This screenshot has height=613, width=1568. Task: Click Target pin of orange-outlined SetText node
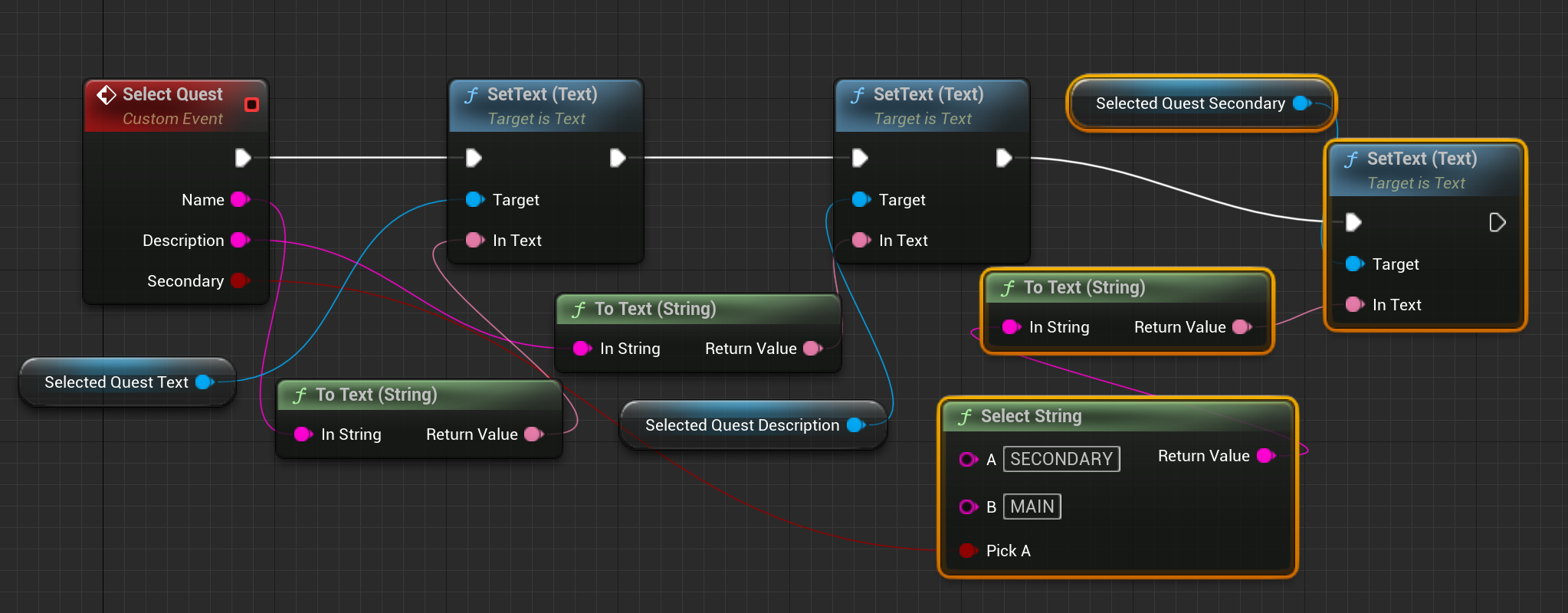pyautogui.click(x=1355, y=264)
